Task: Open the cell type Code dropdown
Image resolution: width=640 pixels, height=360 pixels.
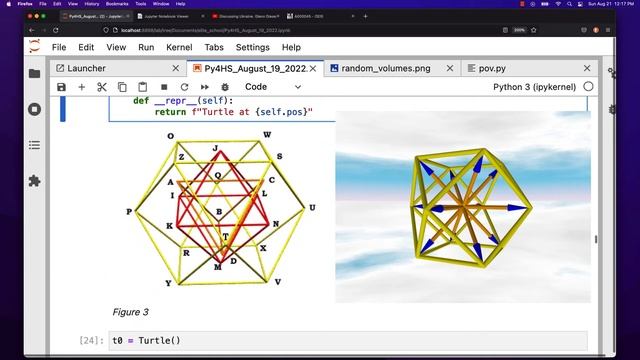Action: pos(273,87)
